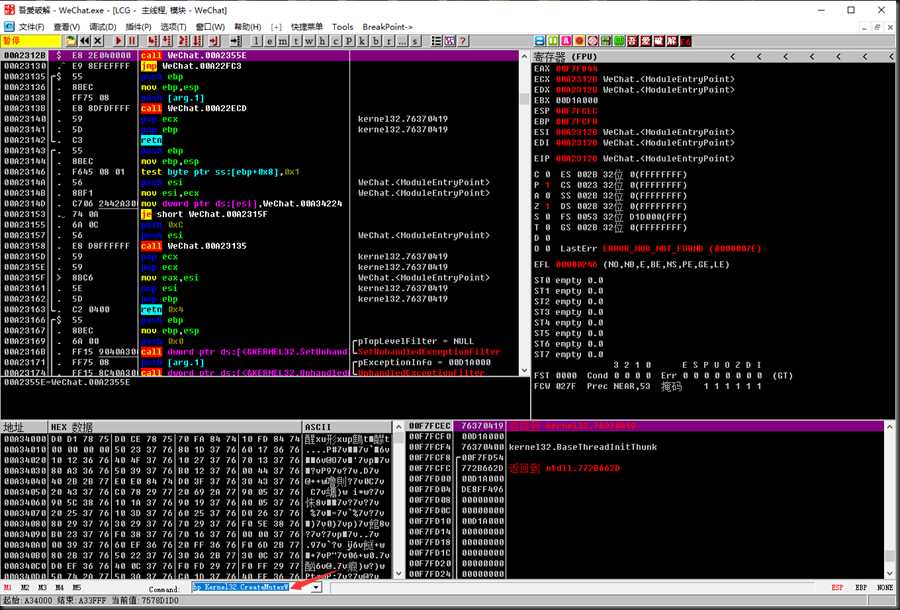Open Handles window with h button
This screenshot has height=610, width=900.
(323, 41)
